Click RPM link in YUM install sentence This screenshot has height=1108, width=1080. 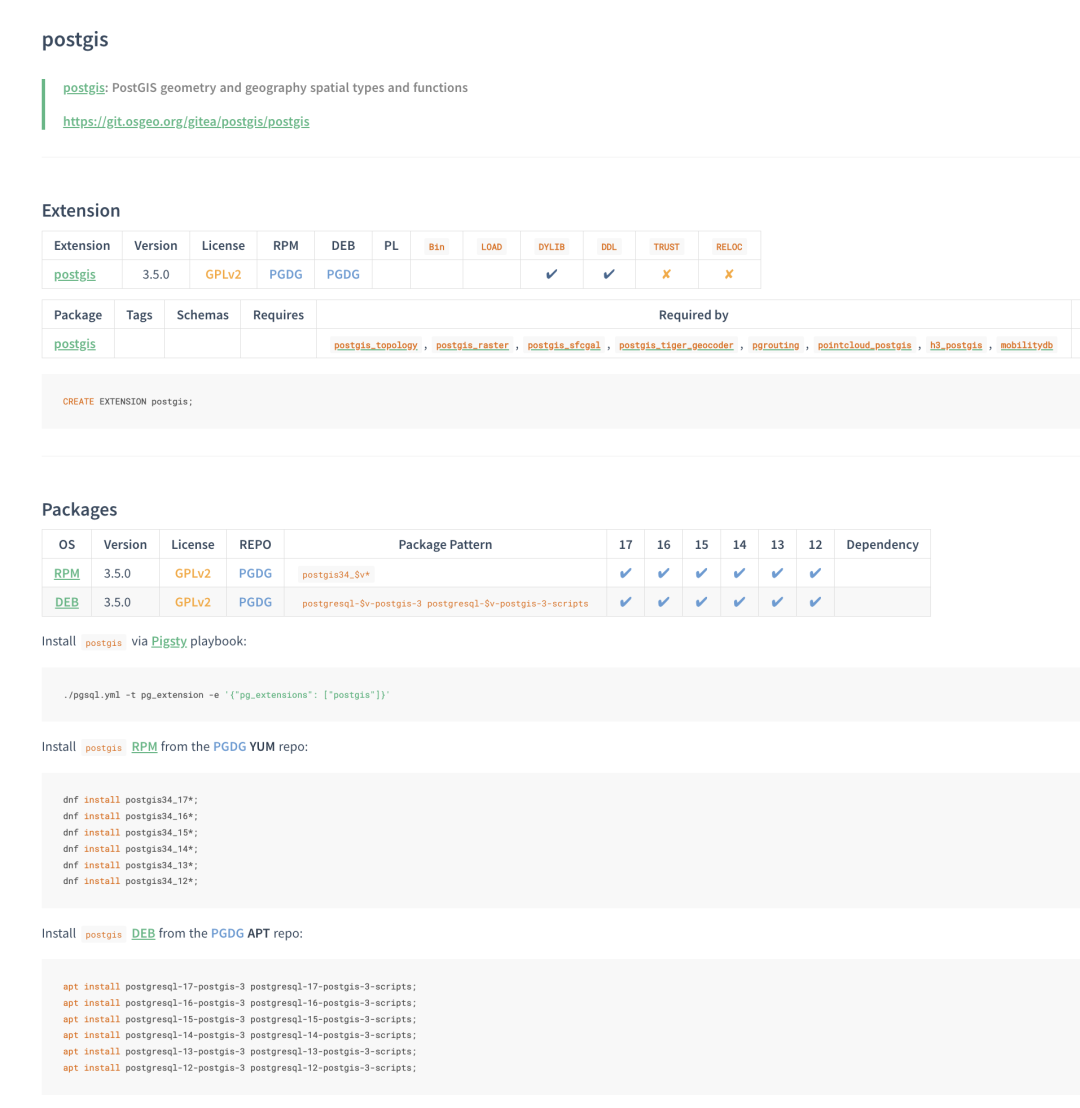click(144, 746)
